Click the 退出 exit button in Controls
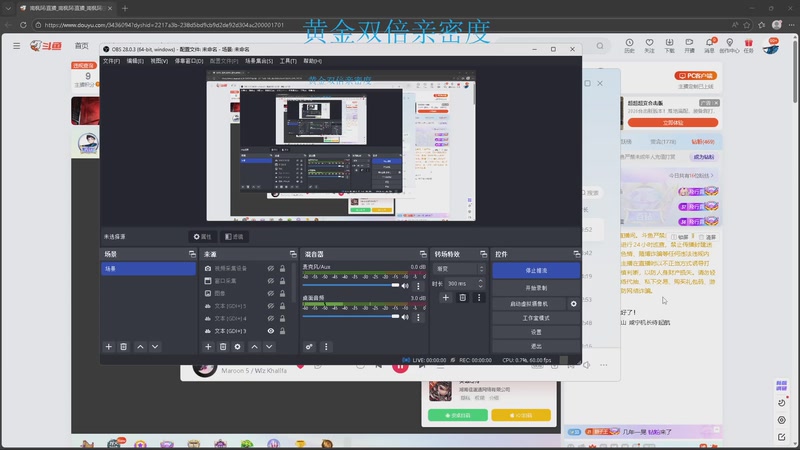Image resolution: width=800 pixels, height=450 pixels. pyautogui.click(x=536, y=346)
